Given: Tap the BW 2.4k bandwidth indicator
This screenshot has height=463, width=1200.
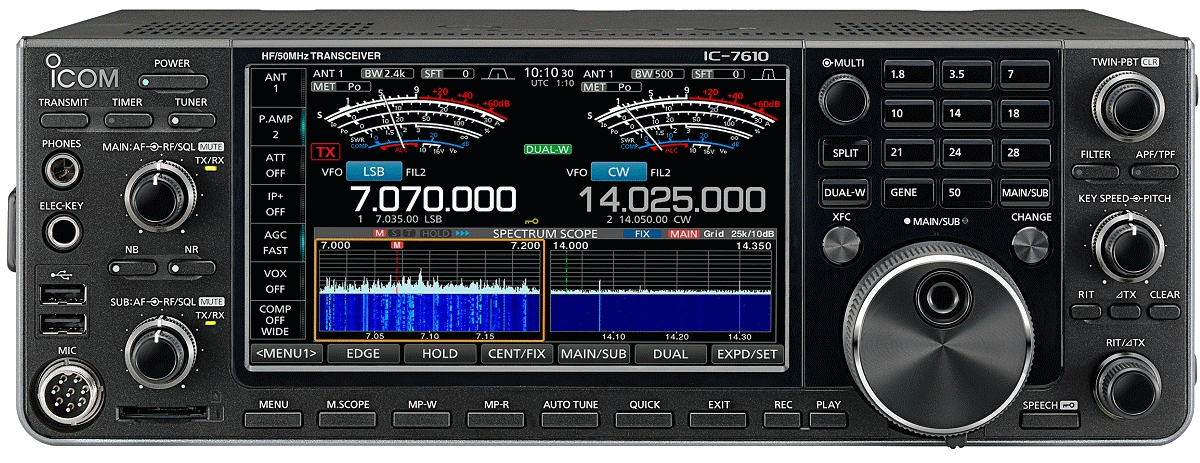Looking at the screenshot, I should coord(388,74).
